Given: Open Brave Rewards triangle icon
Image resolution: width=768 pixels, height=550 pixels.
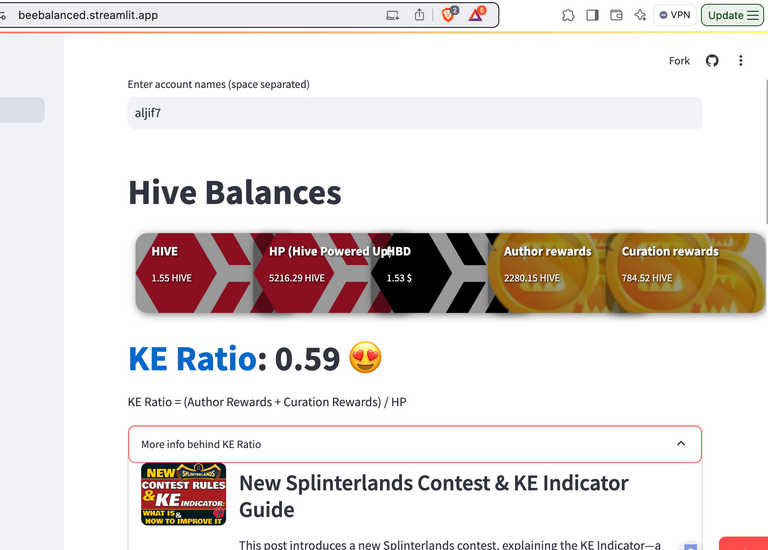Looking at the screenshot, I should click(x=476, y=15).
